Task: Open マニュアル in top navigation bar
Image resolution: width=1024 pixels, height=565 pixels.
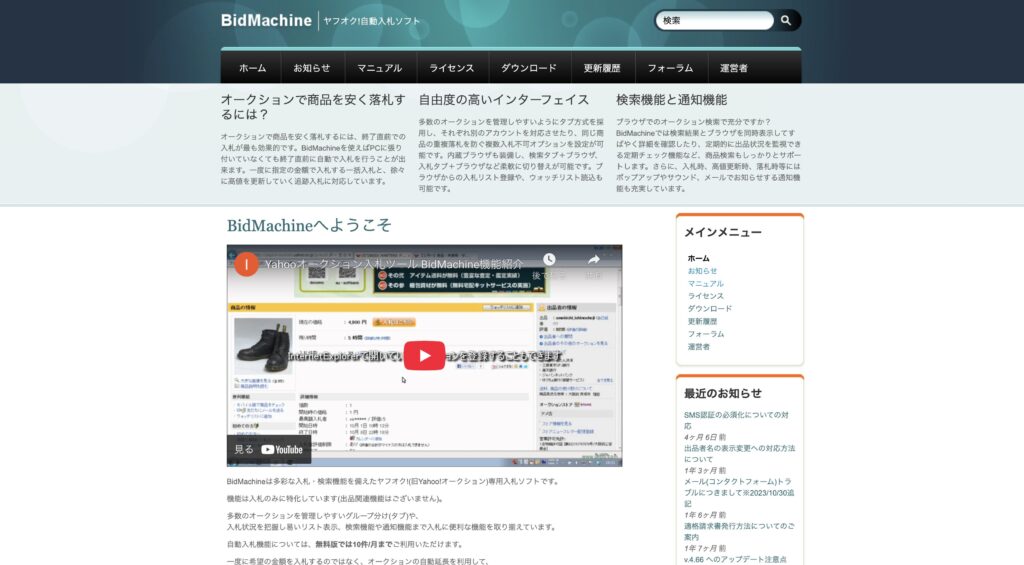Action: [x=379, y=68]
